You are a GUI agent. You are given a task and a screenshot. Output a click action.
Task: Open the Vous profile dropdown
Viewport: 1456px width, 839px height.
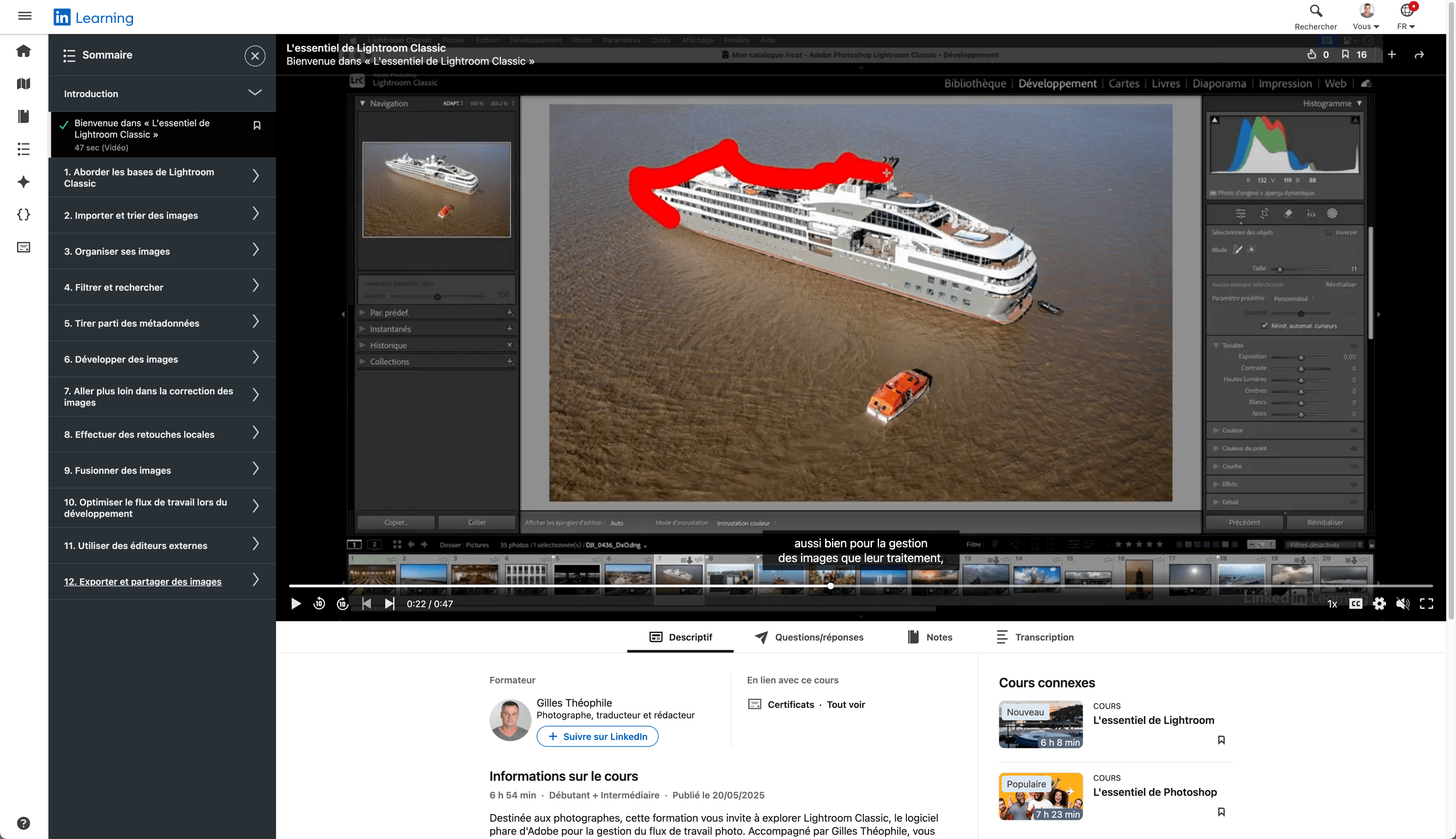[x=1366, y=17]
